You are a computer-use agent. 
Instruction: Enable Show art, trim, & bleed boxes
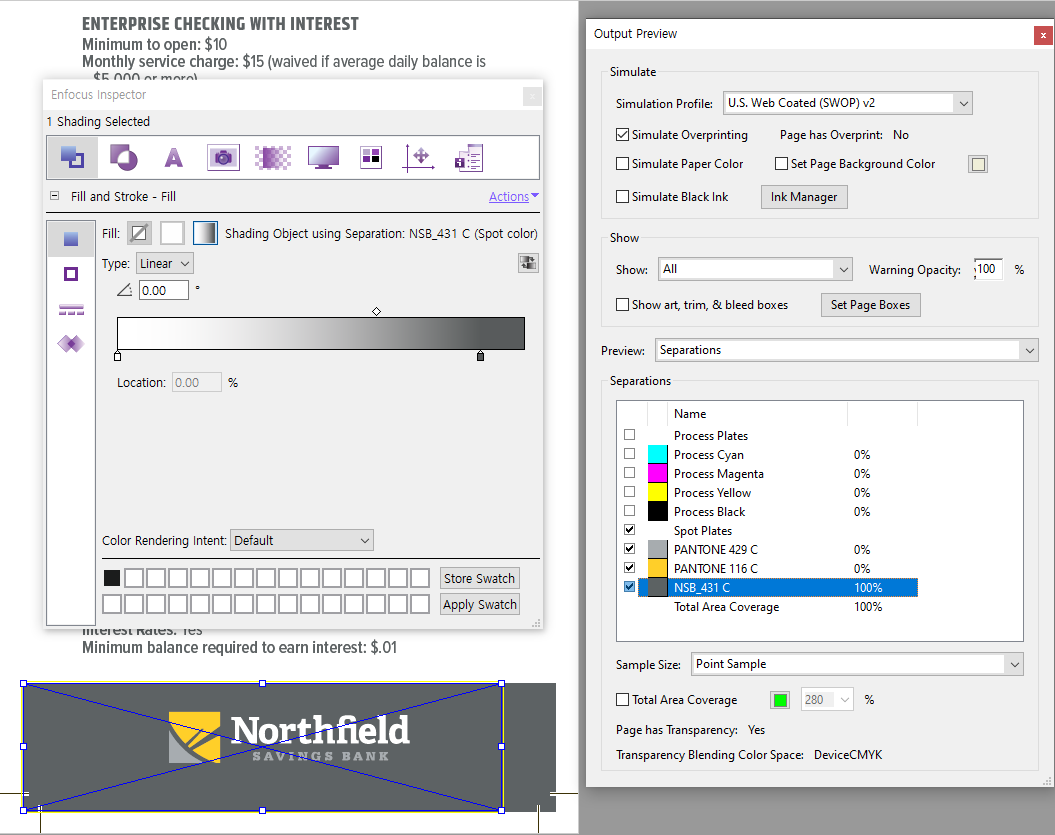point(622,305)
